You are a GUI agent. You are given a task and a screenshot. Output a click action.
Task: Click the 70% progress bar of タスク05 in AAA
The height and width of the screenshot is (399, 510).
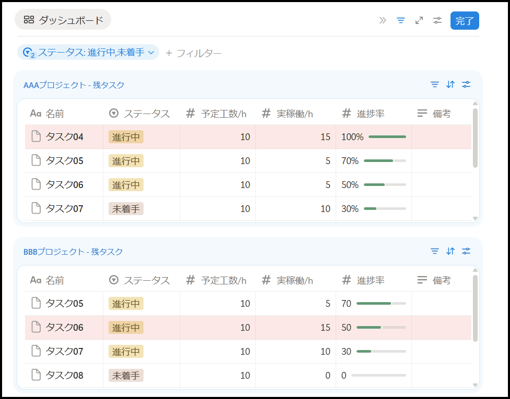[x=385, y=161]
